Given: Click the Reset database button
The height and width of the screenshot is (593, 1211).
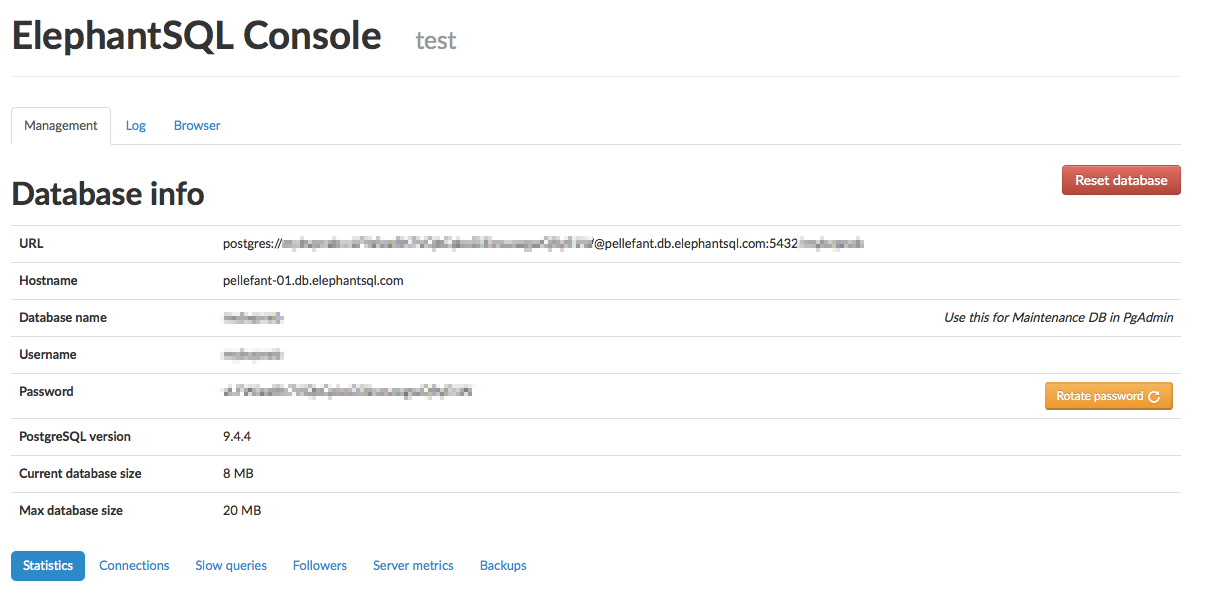Looking at the screenshot, I should 1120,180.
